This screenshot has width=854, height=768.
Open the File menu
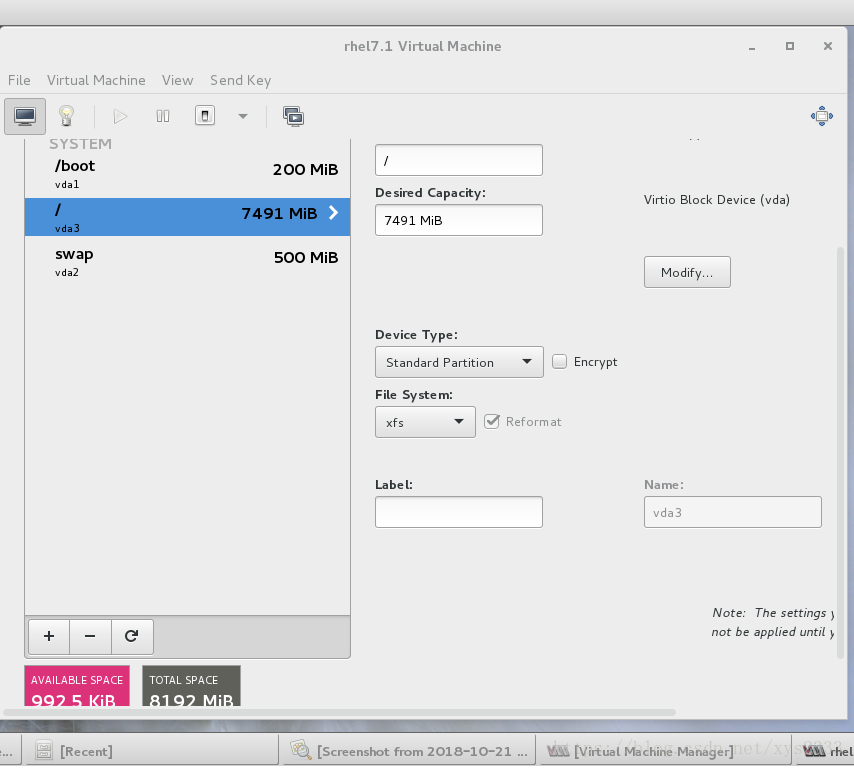click(19, 80)
